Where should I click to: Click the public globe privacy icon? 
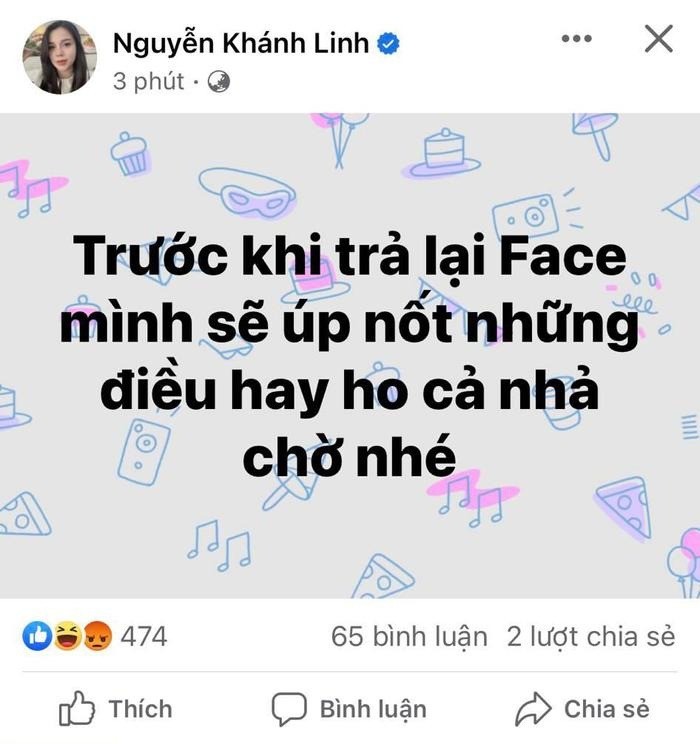pos(219,82)
